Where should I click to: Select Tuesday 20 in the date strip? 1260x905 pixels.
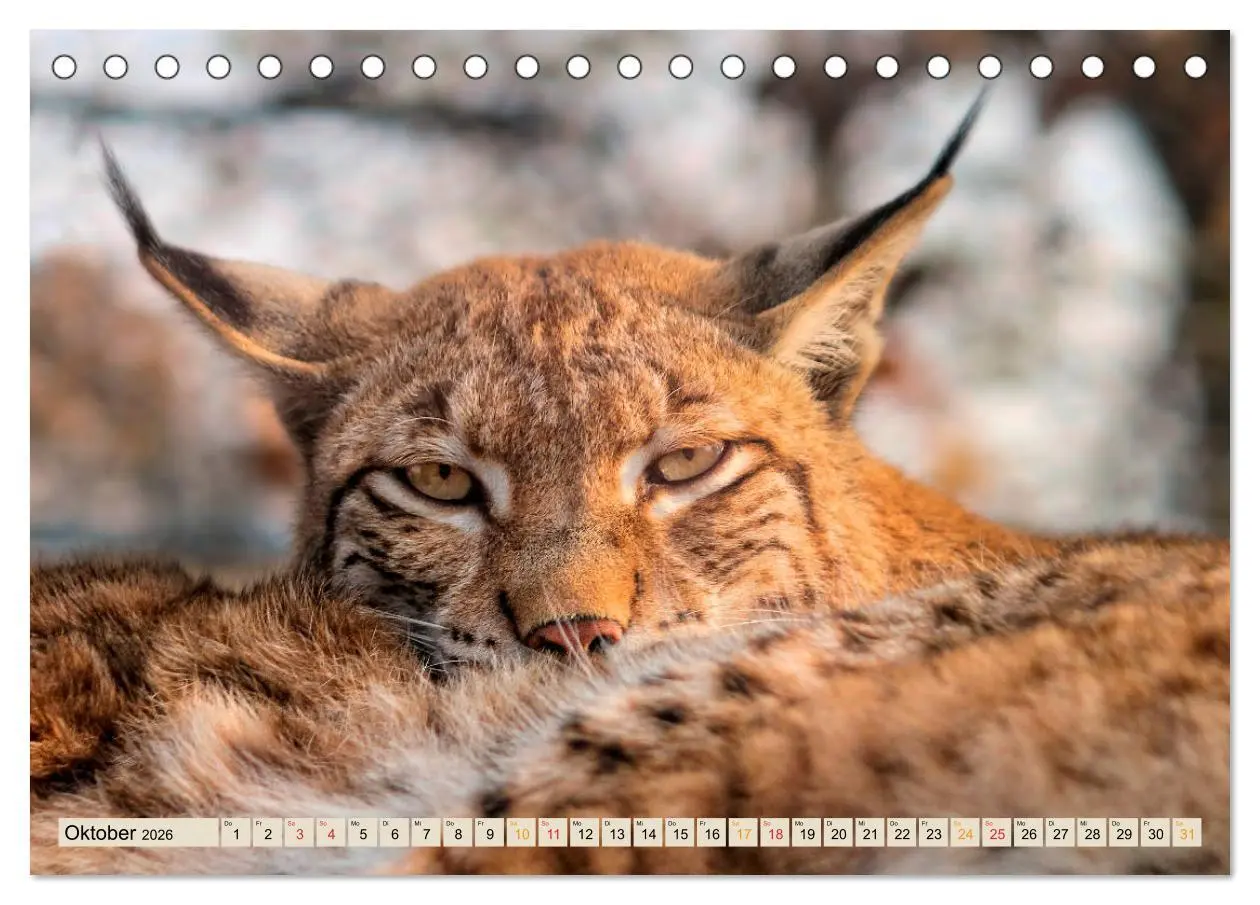tap(839, 832)
